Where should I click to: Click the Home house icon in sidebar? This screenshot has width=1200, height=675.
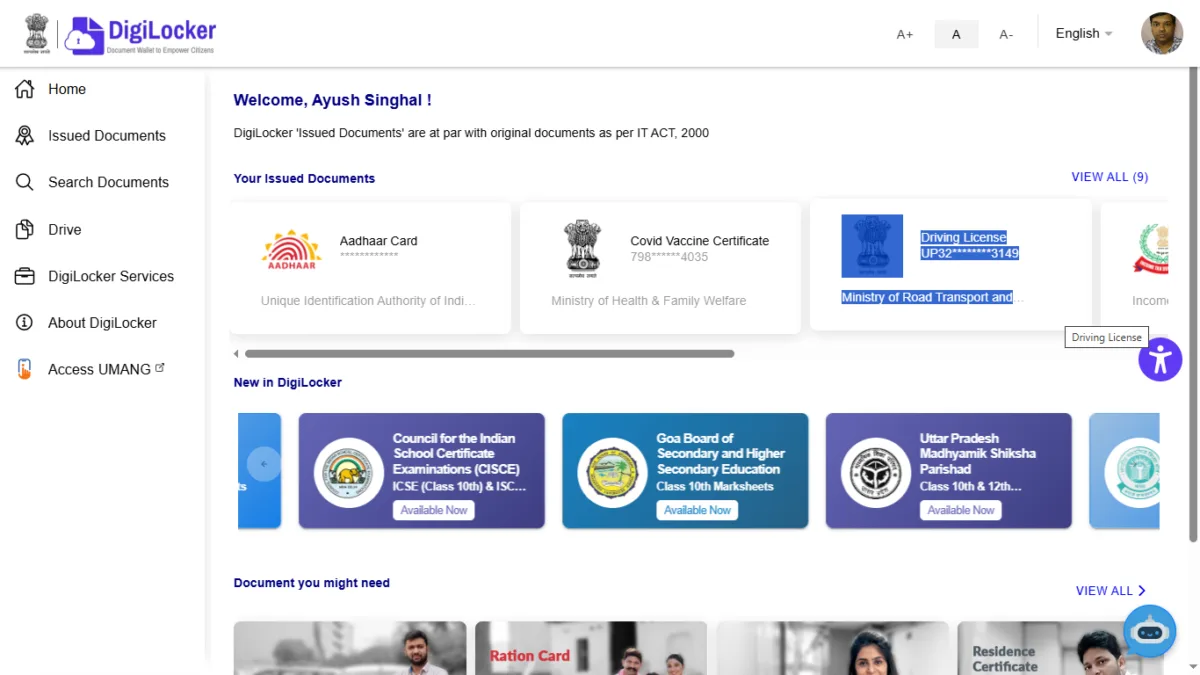[x=25, y=89]
